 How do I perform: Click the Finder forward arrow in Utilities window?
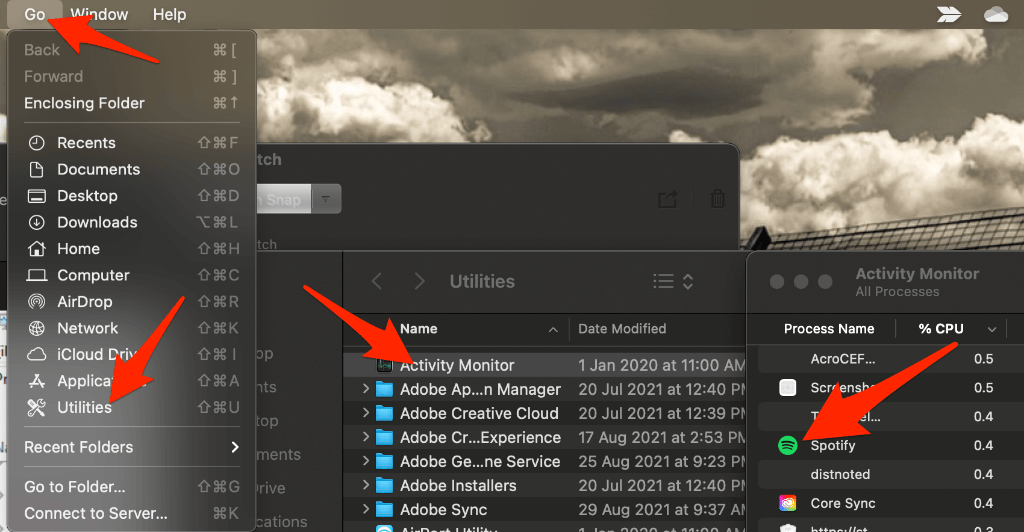pos(419,281)
